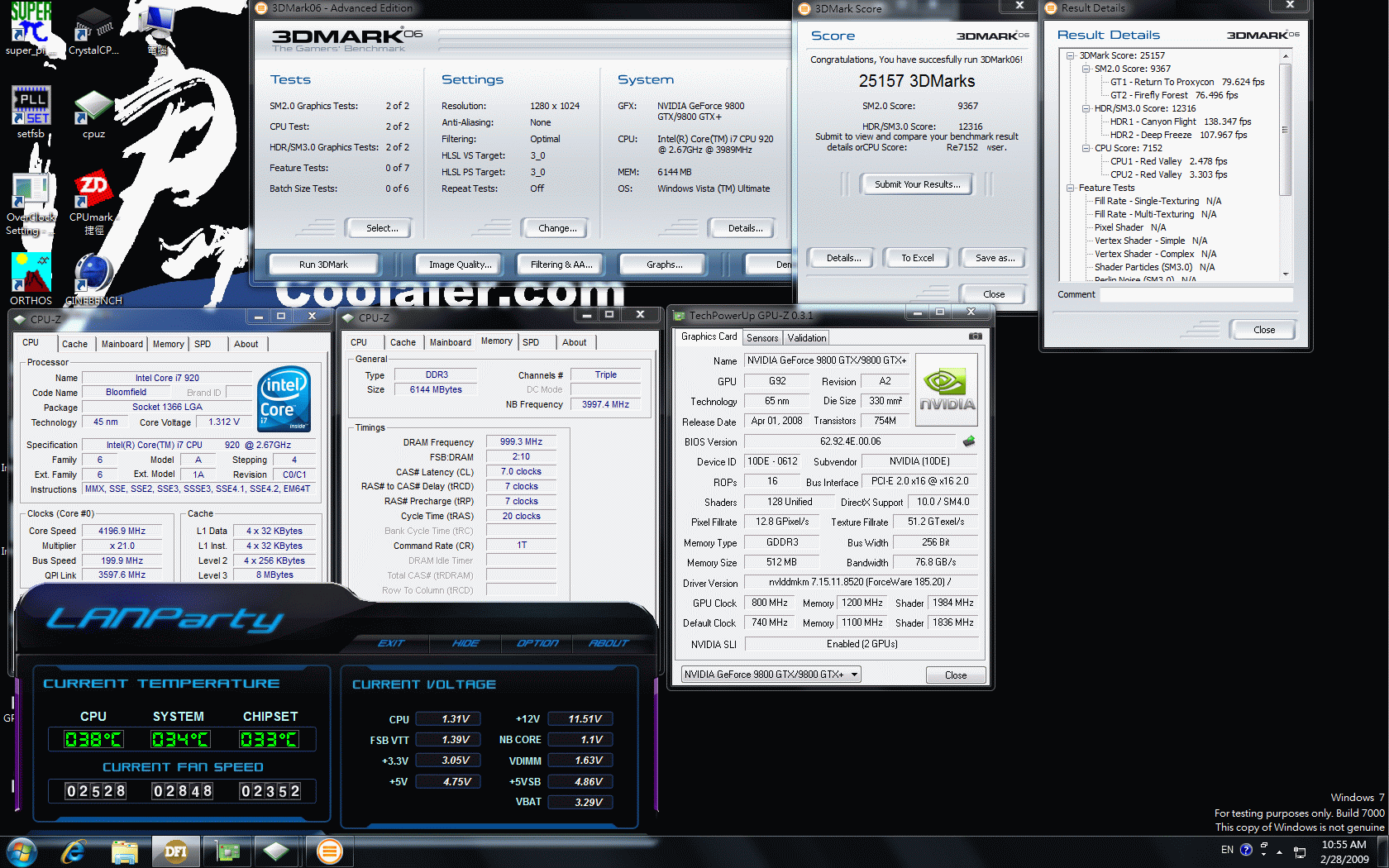Image resolution: width=1389 pixels, height=868 pixels.
Task: Switch to GPU-Z taskbar button
Action: coord(227,851)
